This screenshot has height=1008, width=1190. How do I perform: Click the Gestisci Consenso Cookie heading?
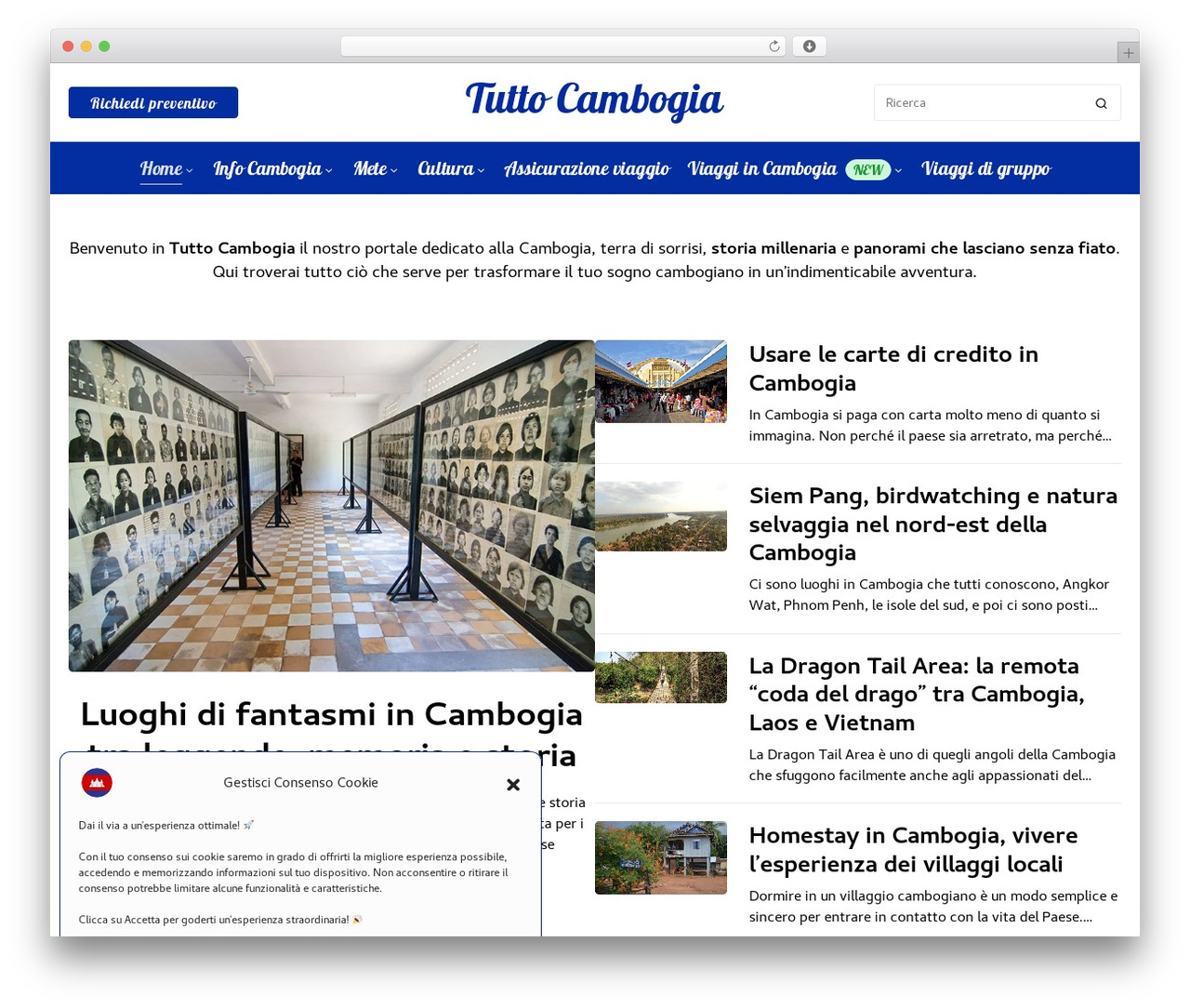300,783
